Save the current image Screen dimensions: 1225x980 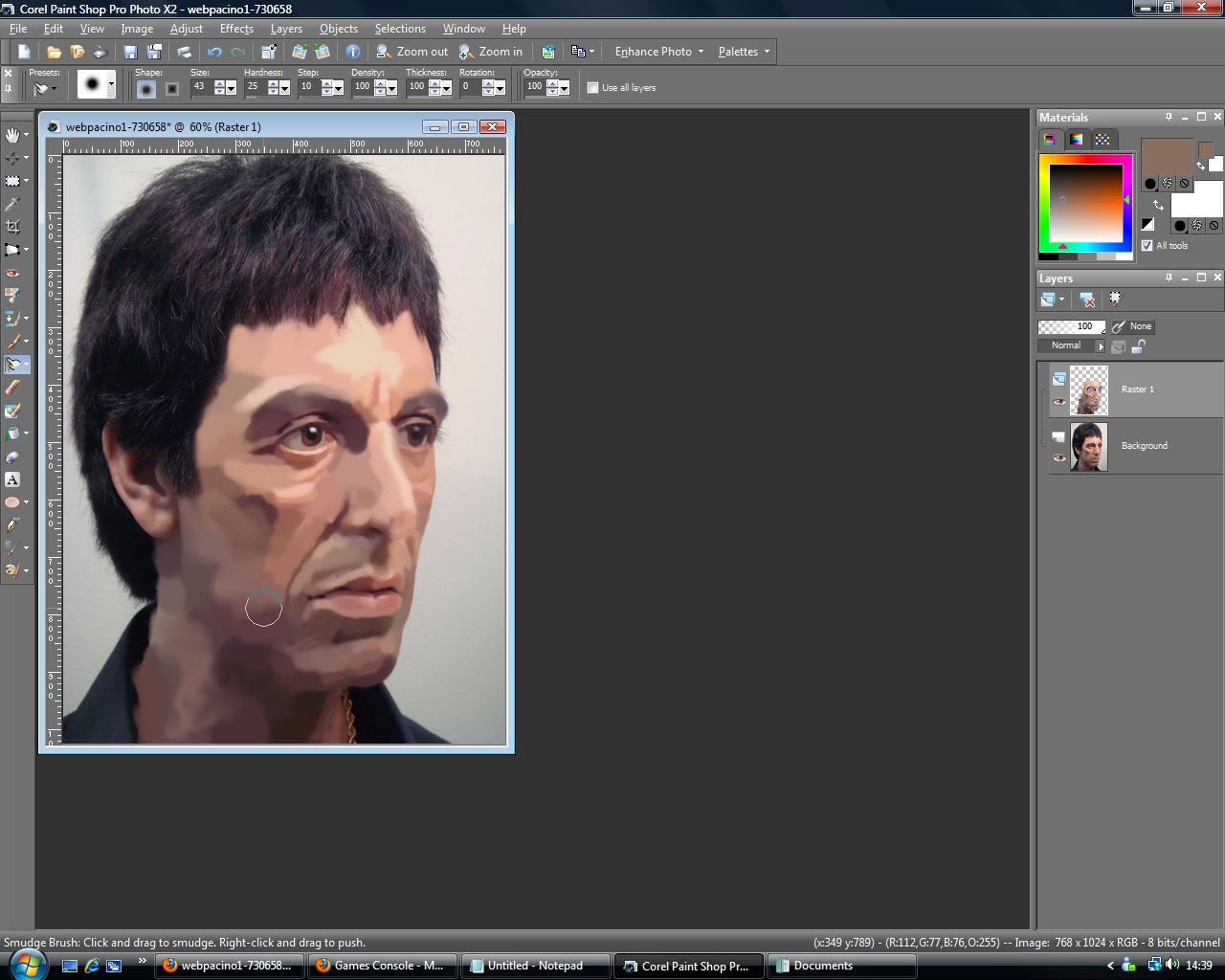tap(130, 52)
